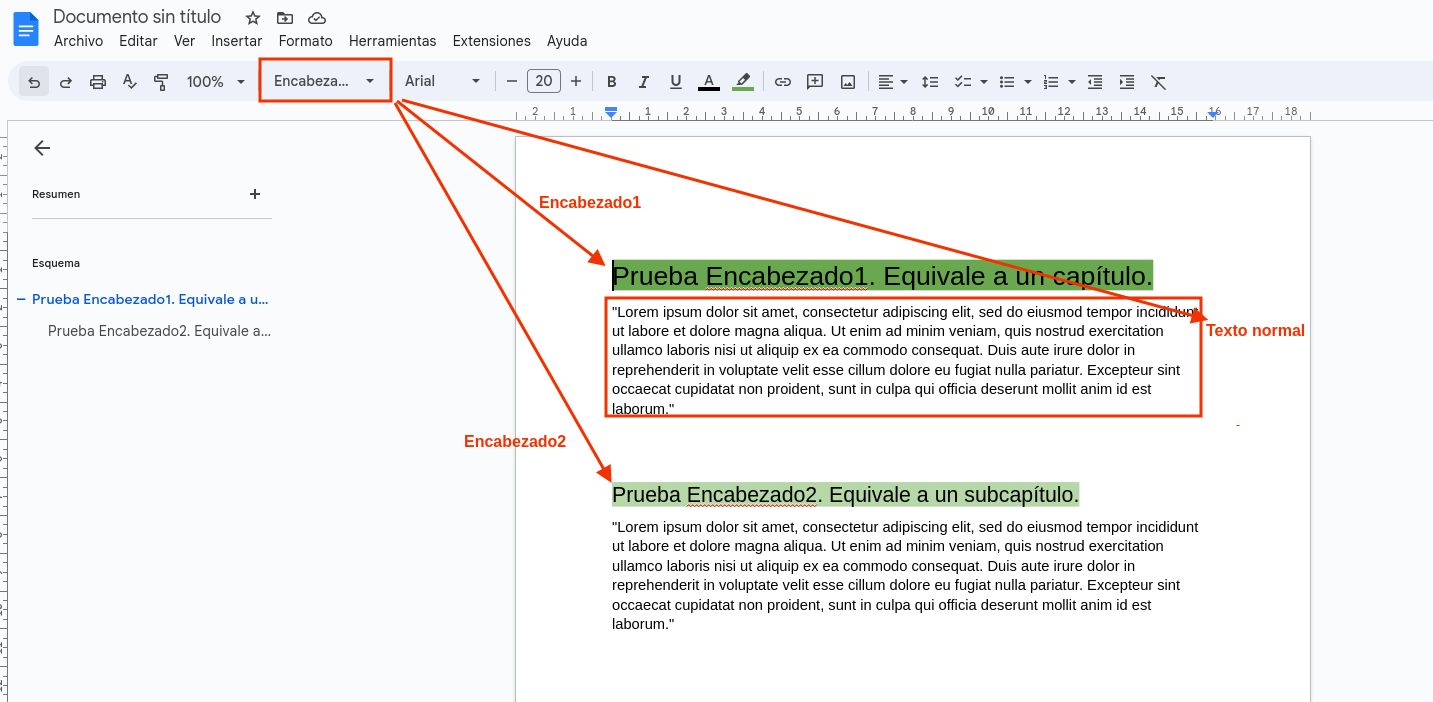Toggle underline formatting
Viewport: 1433px width, 702px height.
(676, 82)
